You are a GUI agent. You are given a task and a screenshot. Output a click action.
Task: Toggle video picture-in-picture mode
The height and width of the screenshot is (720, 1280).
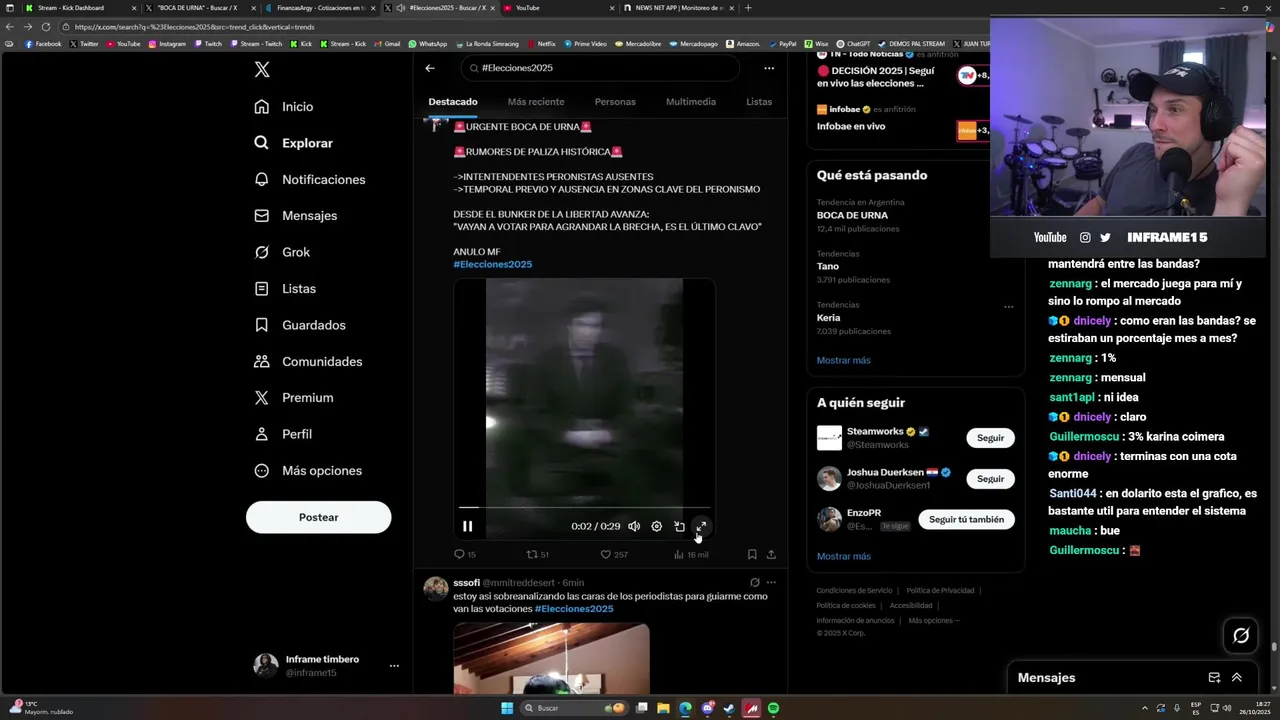679,527
